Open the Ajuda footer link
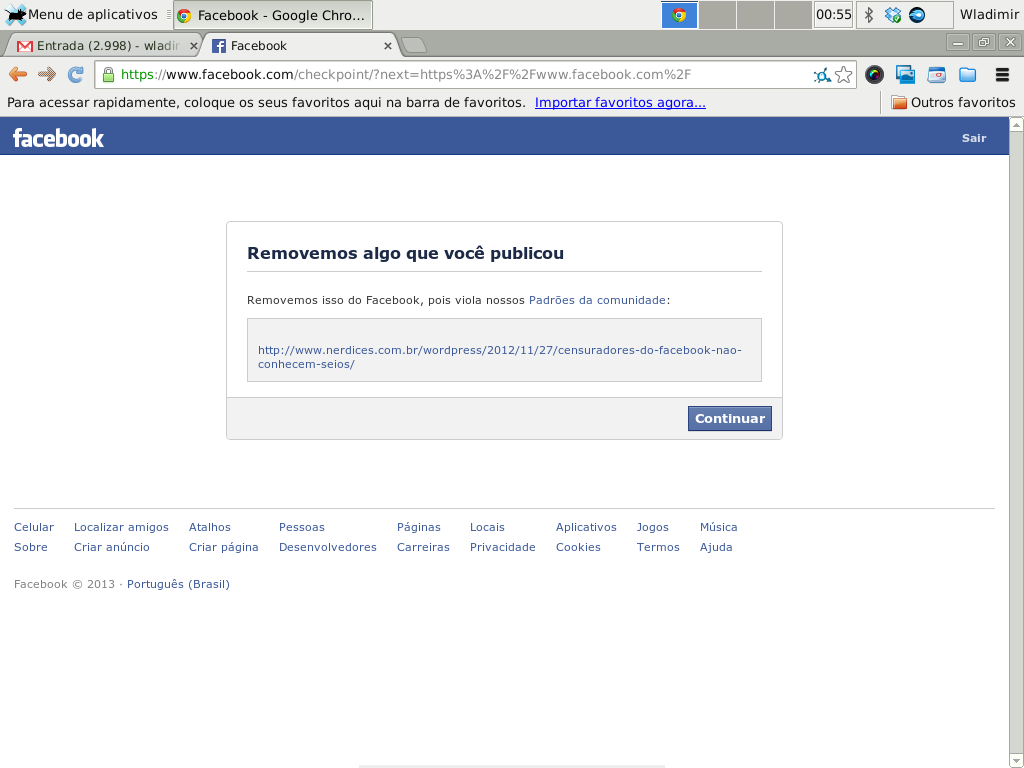1024x768 pixels. point(716,547)
